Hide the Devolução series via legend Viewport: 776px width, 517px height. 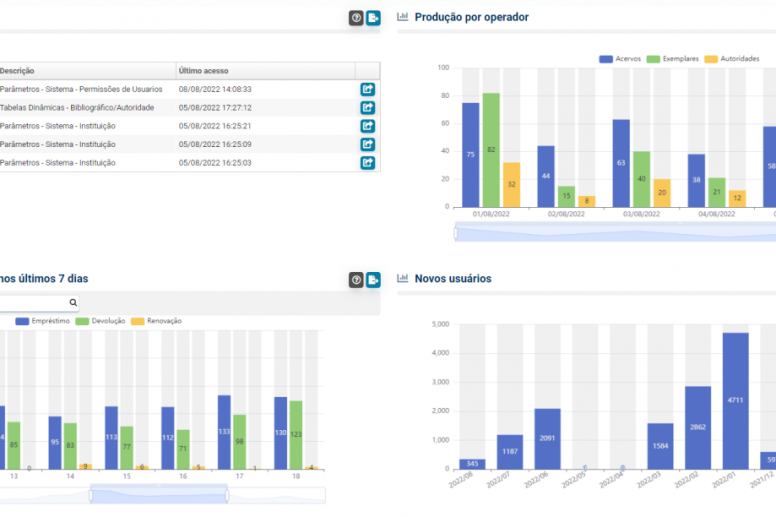coord(100,321)
